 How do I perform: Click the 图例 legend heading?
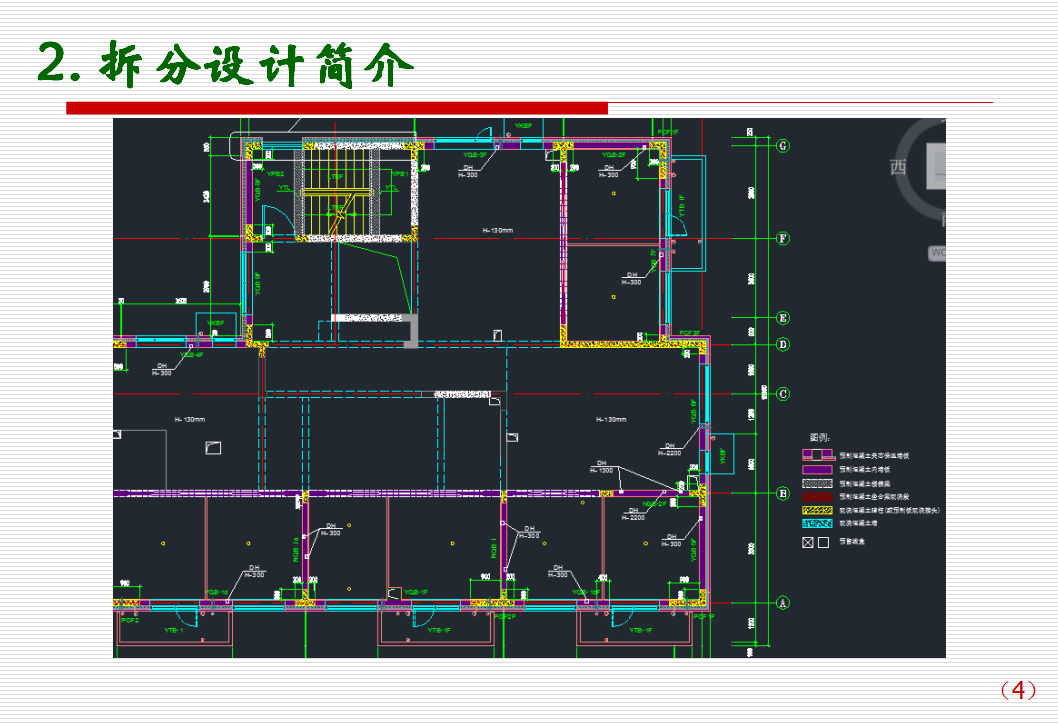tap(820, 438)
